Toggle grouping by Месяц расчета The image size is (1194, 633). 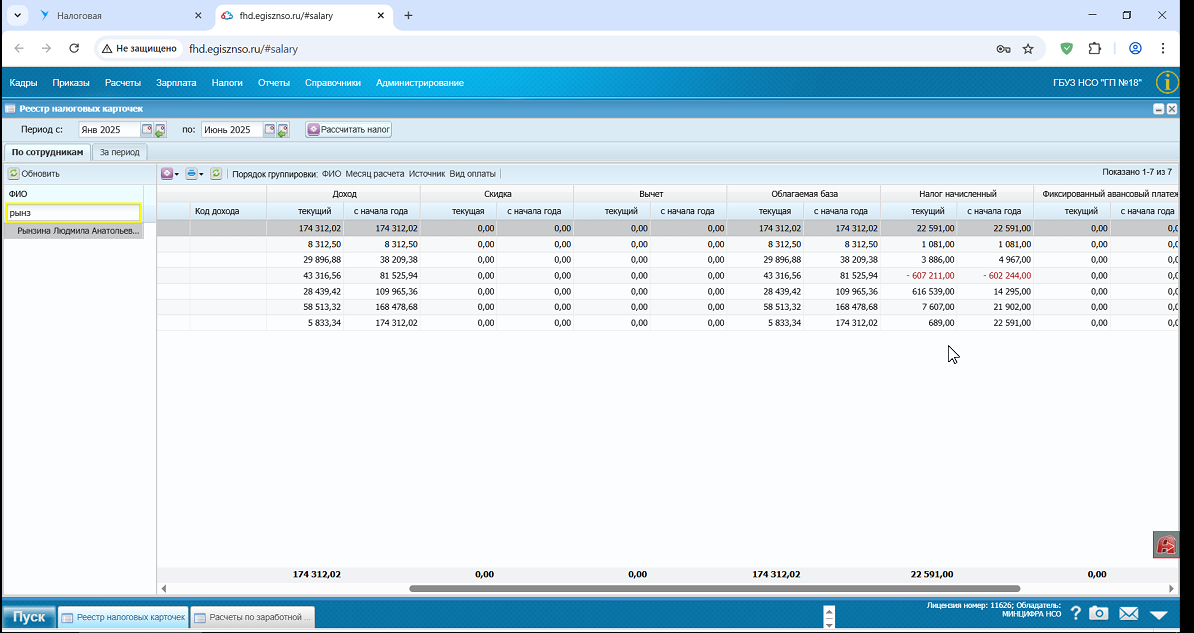(375, 174)
